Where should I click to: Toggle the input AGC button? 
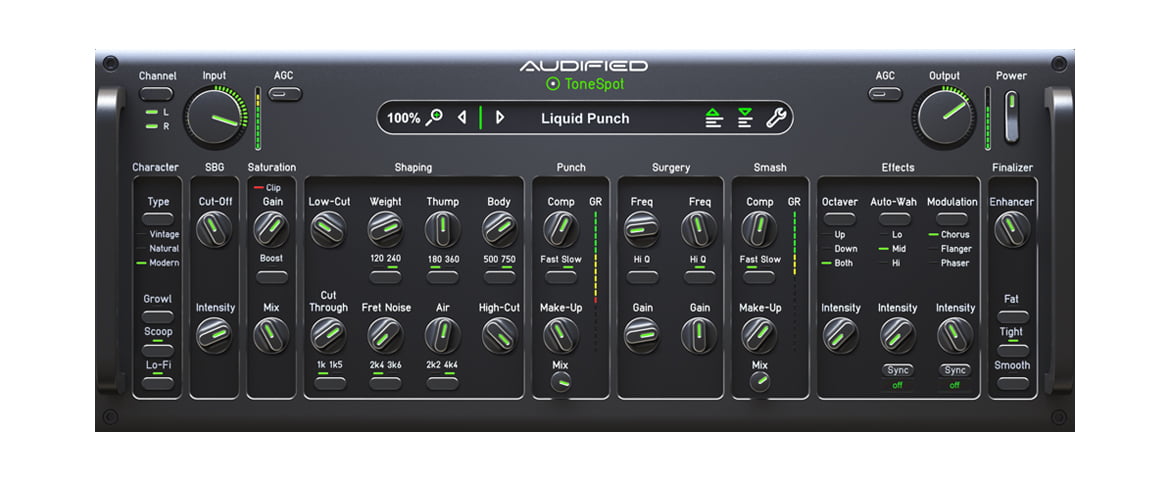[x=284, y=94]
